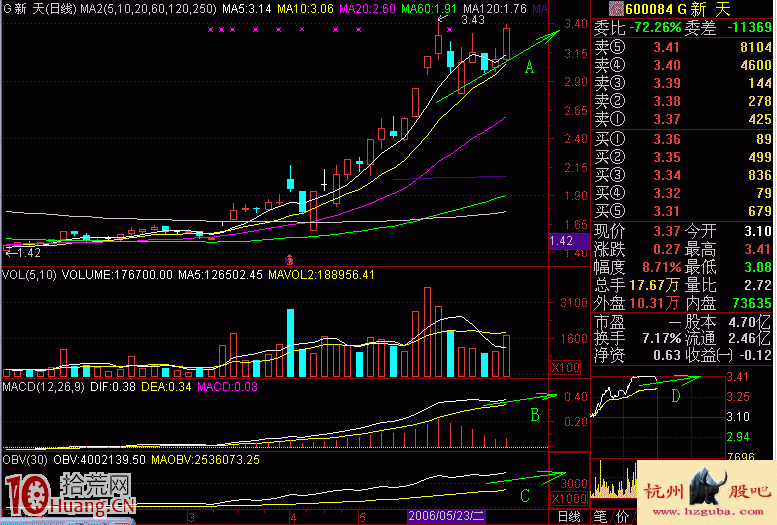Click the purple 1.42 price axis tag
777x525 pixels.
[562, 241]
